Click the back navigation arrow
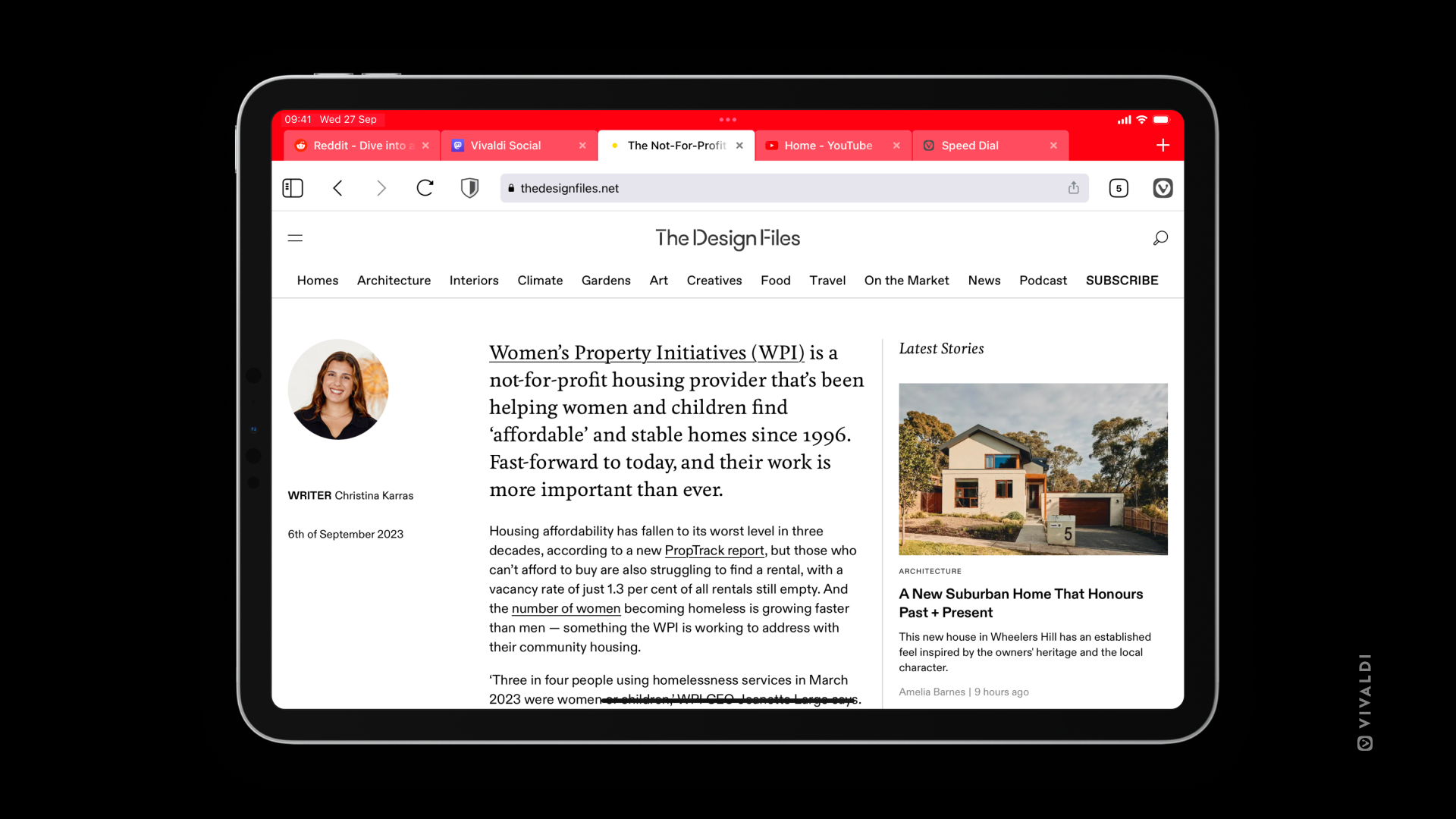Image resolution: width=1456 pixels, height=819 pixels. 337,188
